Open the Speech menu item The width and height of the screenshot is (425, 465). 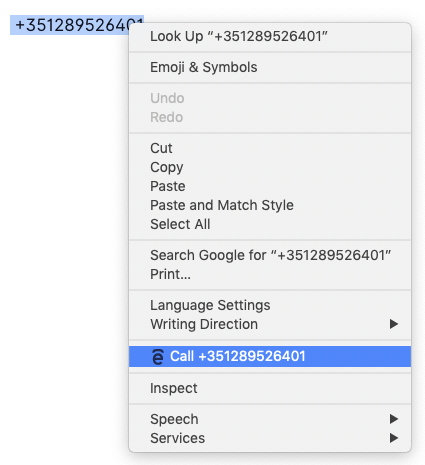pos(270,419)
